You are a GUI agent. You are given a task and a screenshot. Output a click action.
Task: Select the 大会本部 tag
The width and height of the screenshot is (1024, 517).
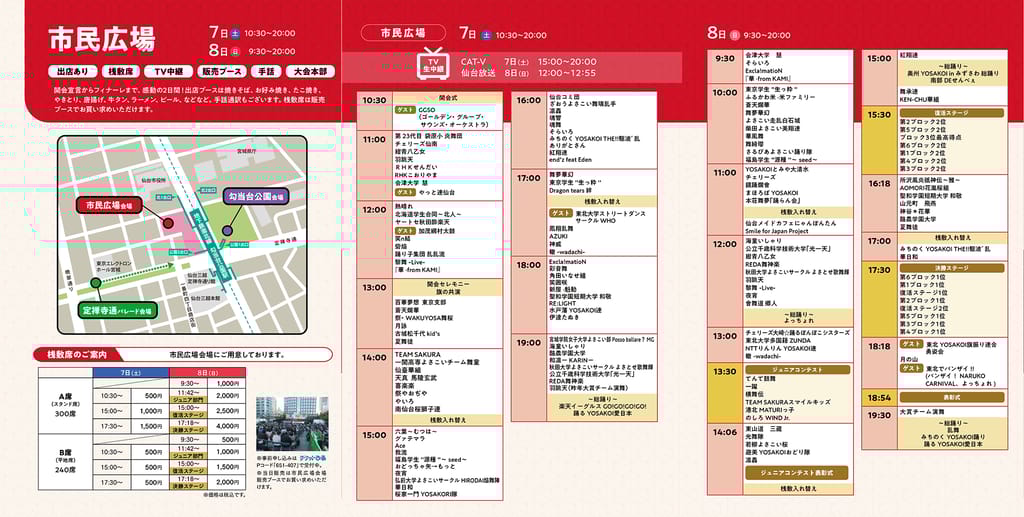(310, 71)
